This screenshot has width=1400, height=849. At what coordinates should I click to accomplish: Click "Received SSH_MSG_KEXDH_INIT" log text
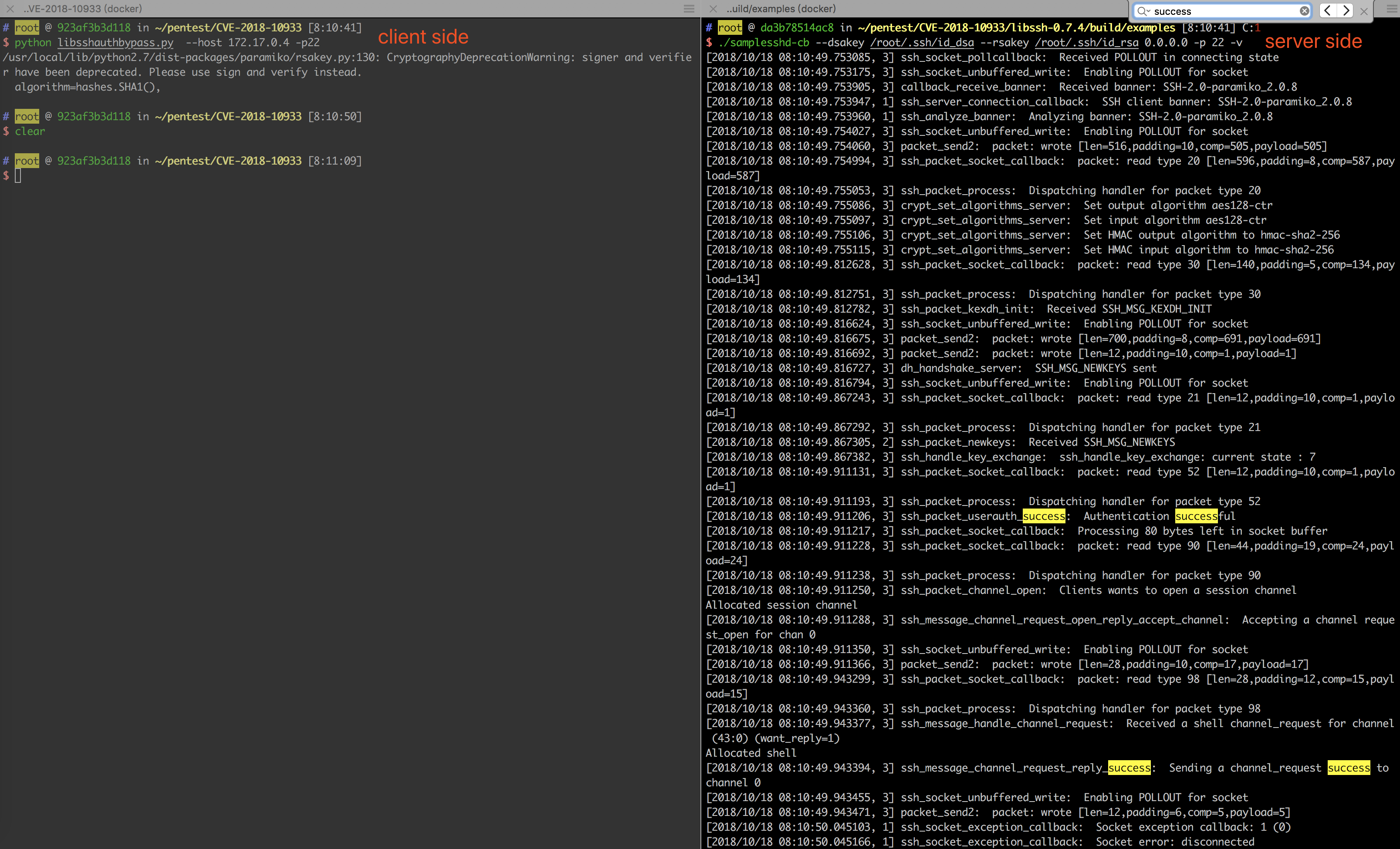(1129, 309)
